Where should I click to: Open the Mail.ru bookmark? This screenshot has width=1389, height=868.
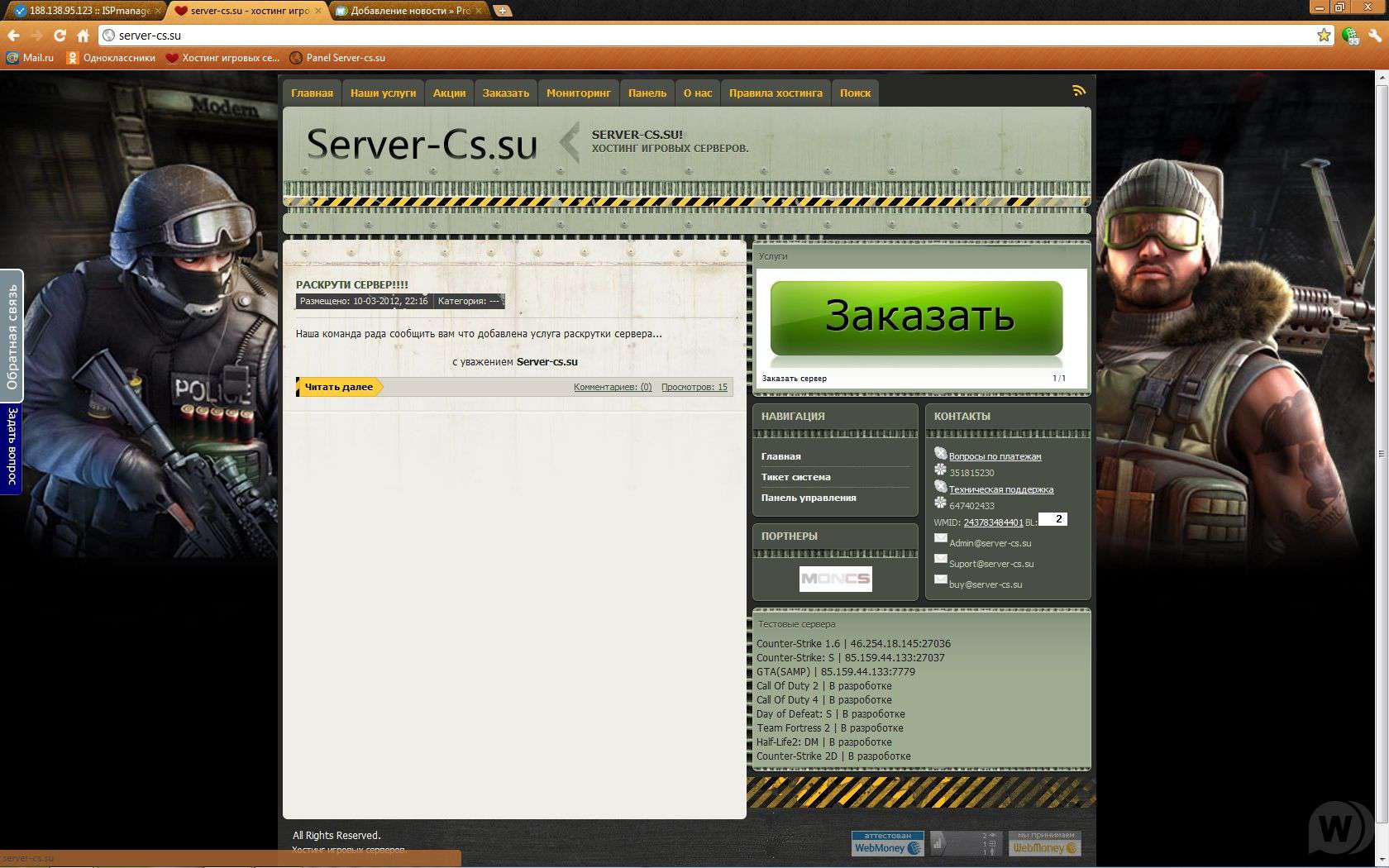click(30, 58)
